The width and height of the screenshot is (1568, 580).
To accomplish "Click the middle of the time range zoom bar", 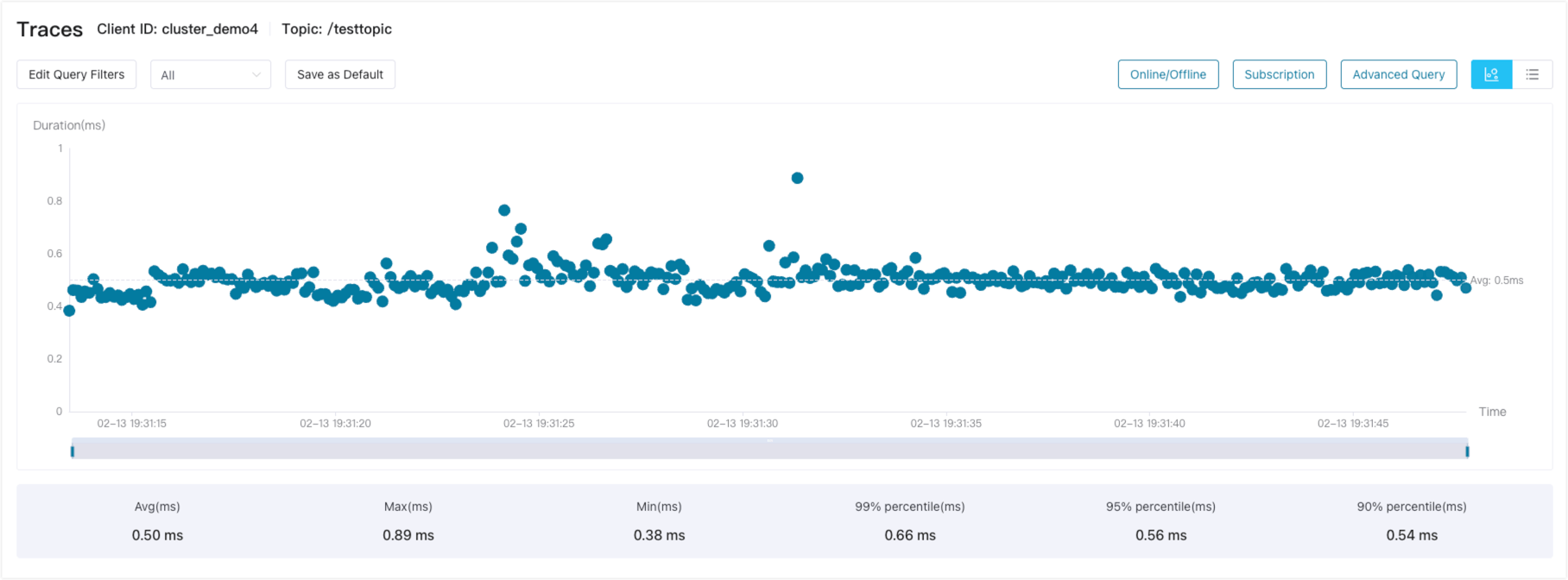I will pyautogui.click(x=769, y=449).
